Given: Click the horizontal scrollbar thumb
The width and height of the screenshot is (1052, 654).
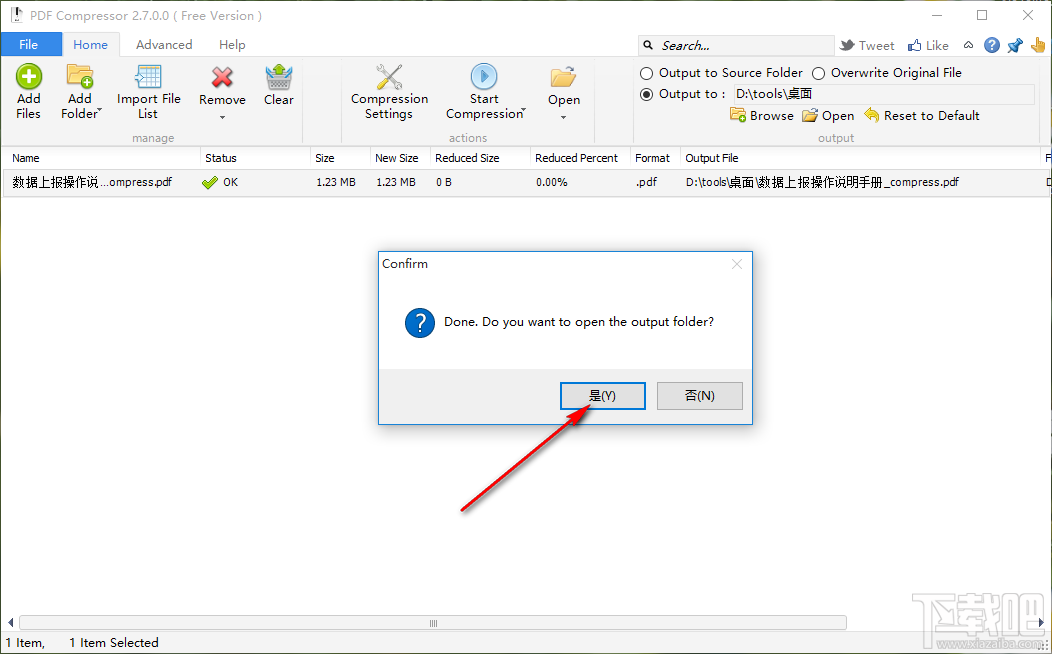Looking at the screenshot, I should click(433, 622).
